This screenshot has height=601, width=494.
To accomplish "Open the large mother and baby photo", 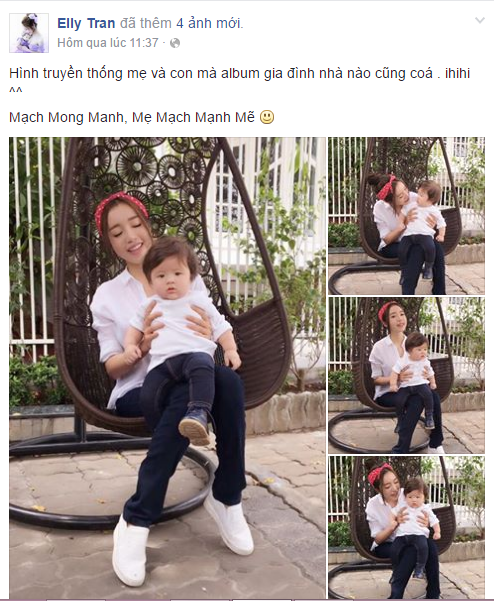I will point(167,367).
